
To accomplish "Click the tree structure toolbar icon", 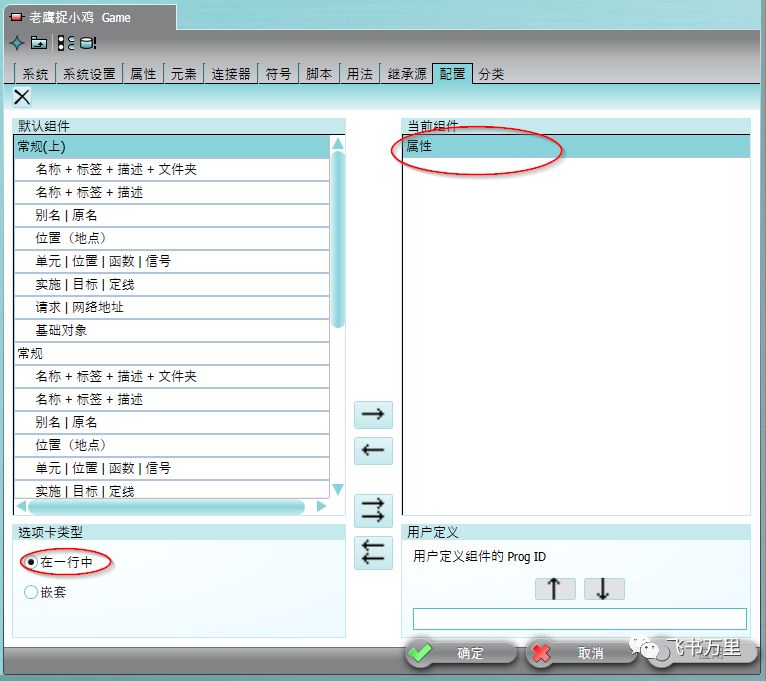I will (65, 43).
